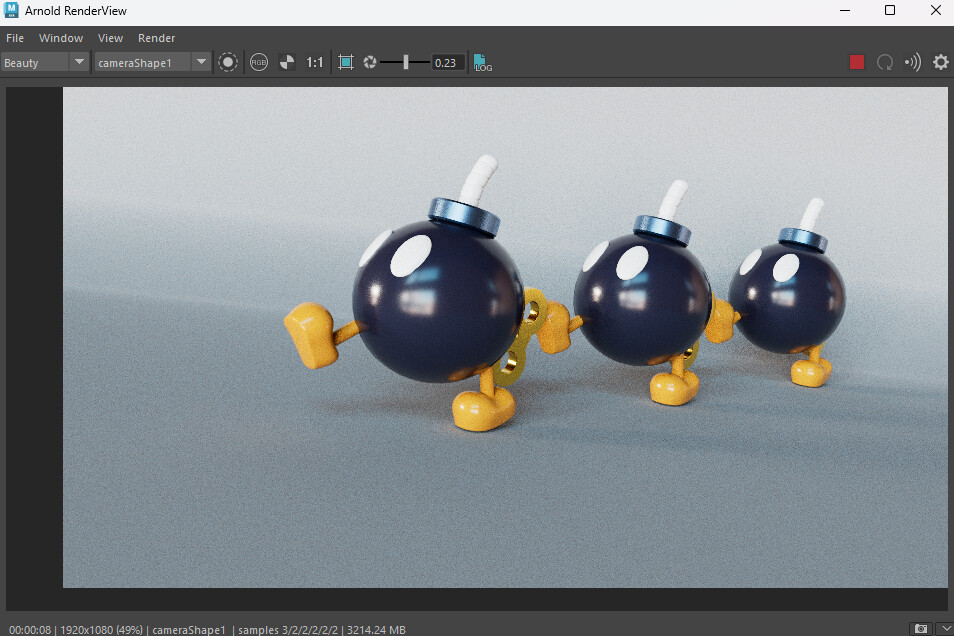Open the RenderView settings gear
The width and height of the screenshot is (954, 636).
(940, 62)
